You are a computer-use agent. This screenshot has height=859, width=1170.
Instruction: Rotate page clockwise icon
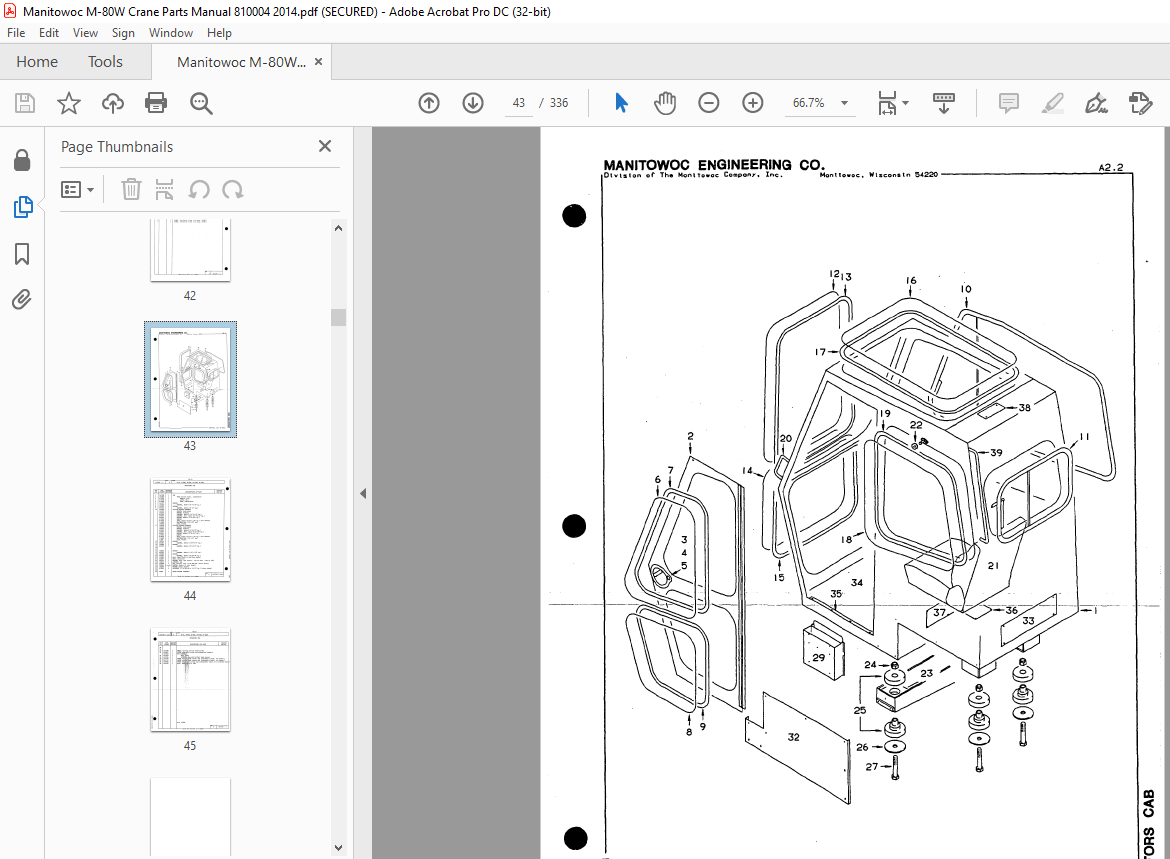[233, 190]
